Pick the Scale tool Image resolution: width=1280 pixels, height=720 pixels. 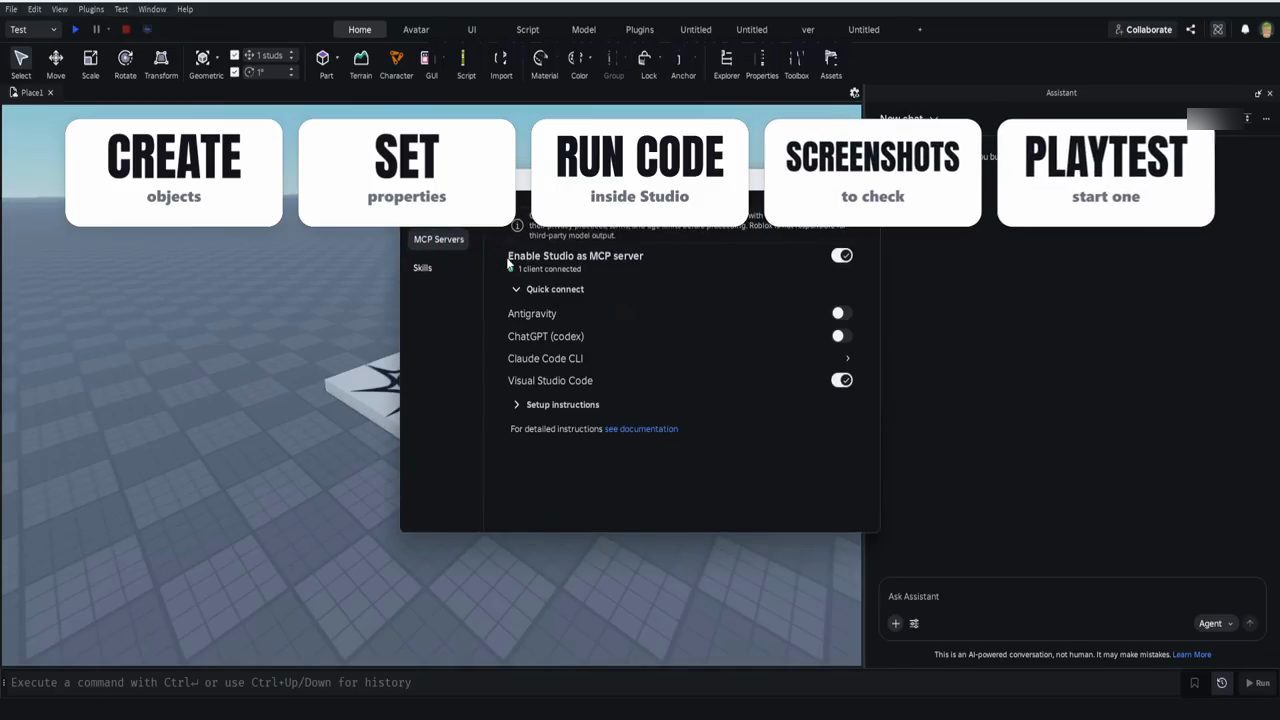90,64
